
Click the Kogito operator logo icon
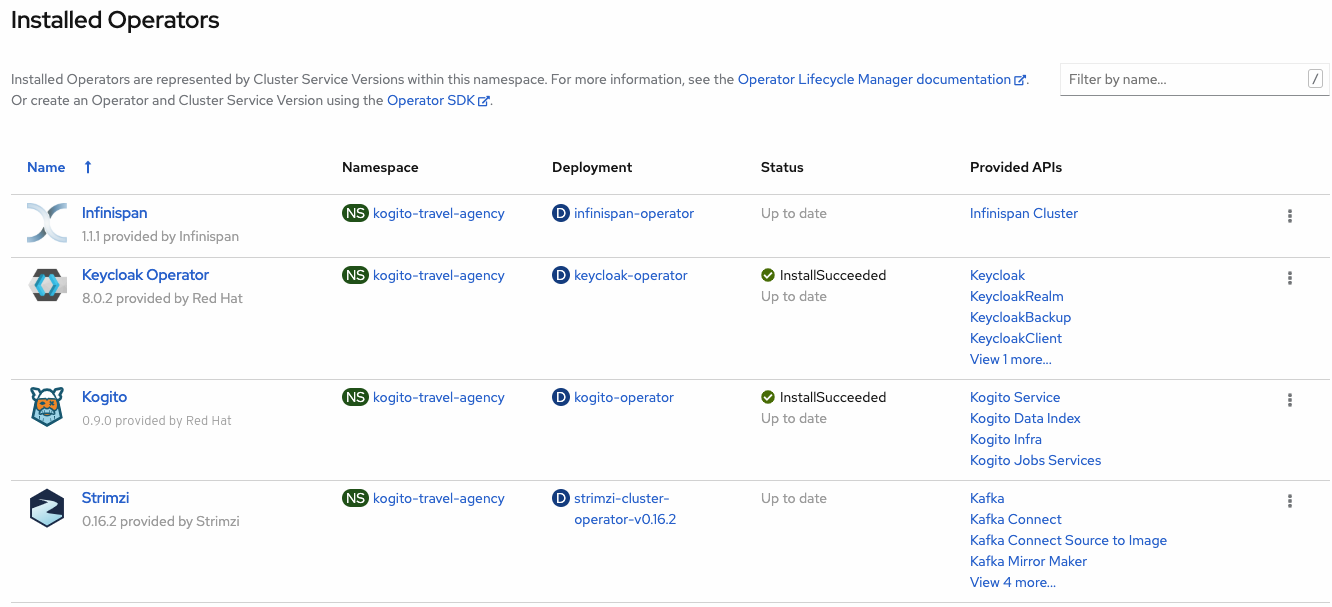pyautogui.click(x=46, y=406)
